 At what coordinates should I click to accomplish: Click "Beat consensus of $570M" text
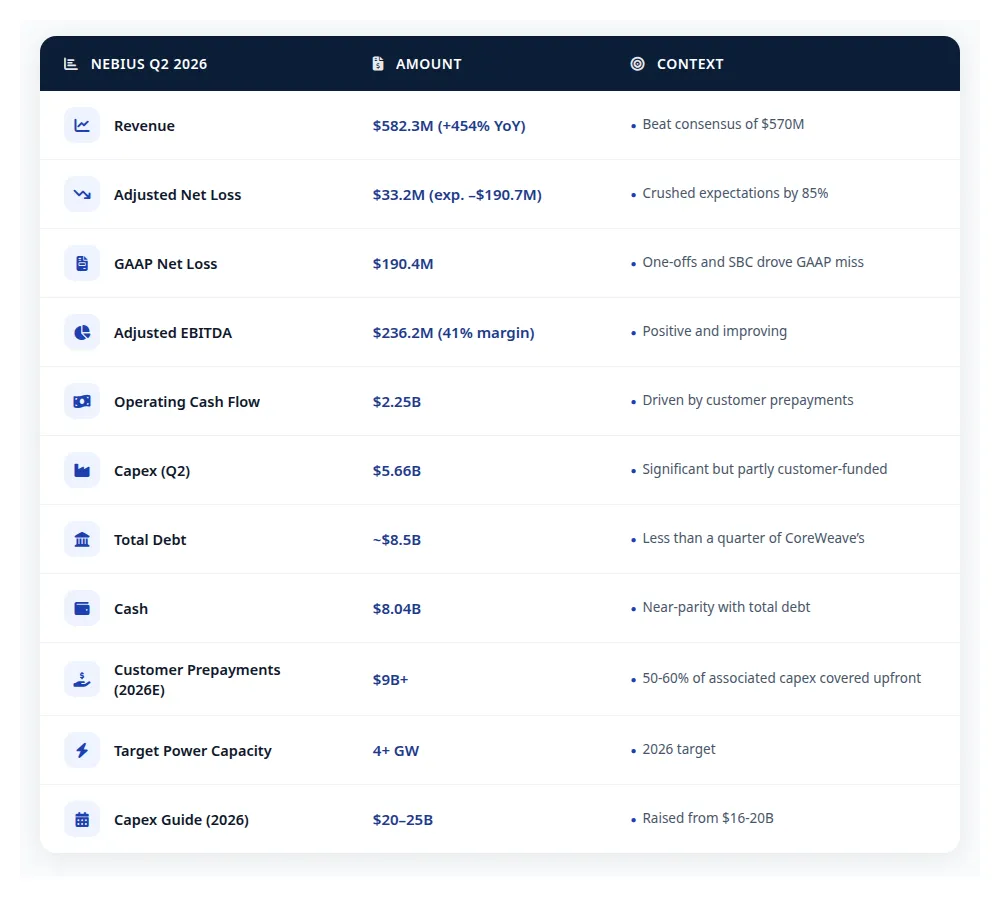(x=723, y=124)
